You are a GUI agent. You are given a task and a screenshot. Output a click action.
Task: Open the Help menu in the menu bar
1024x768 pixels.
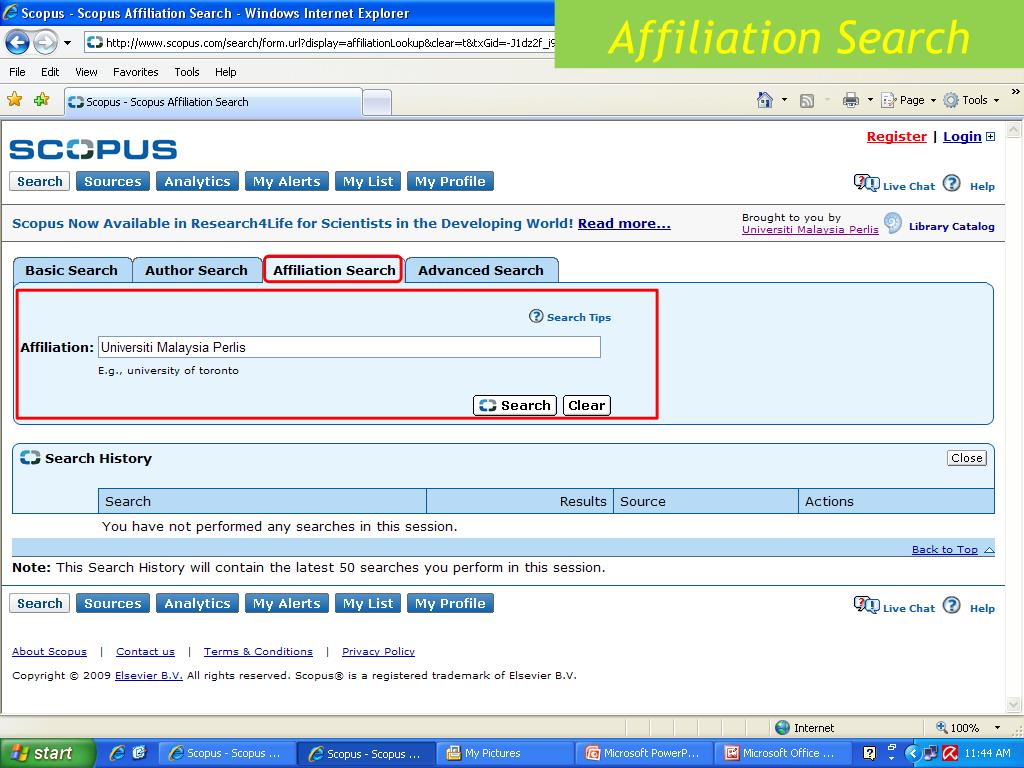225,72
